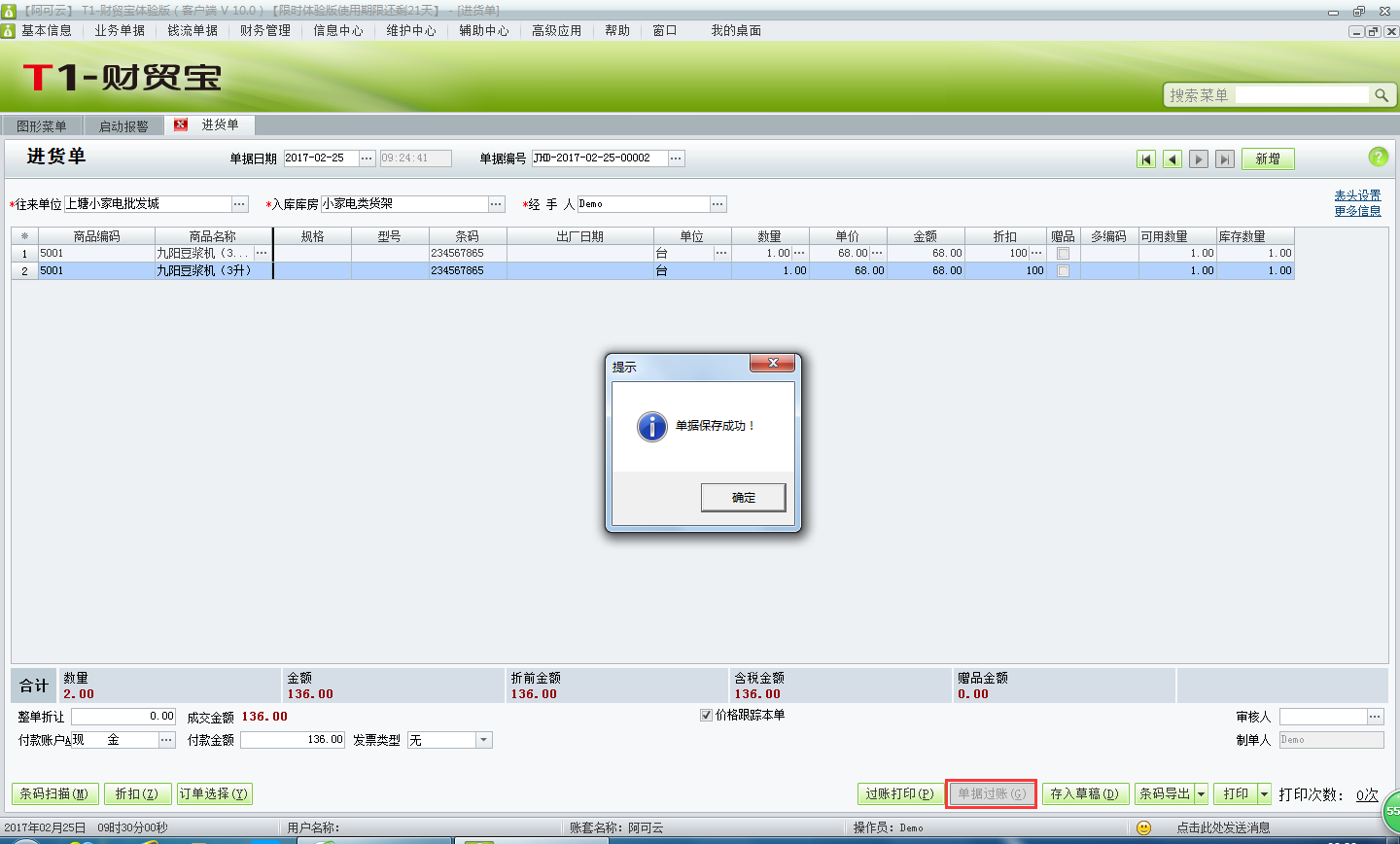Image resolution: width=1400 pixels, height=844 pixels.
Task: Go to the previous voucher record
Action: tap(1172, 158)
